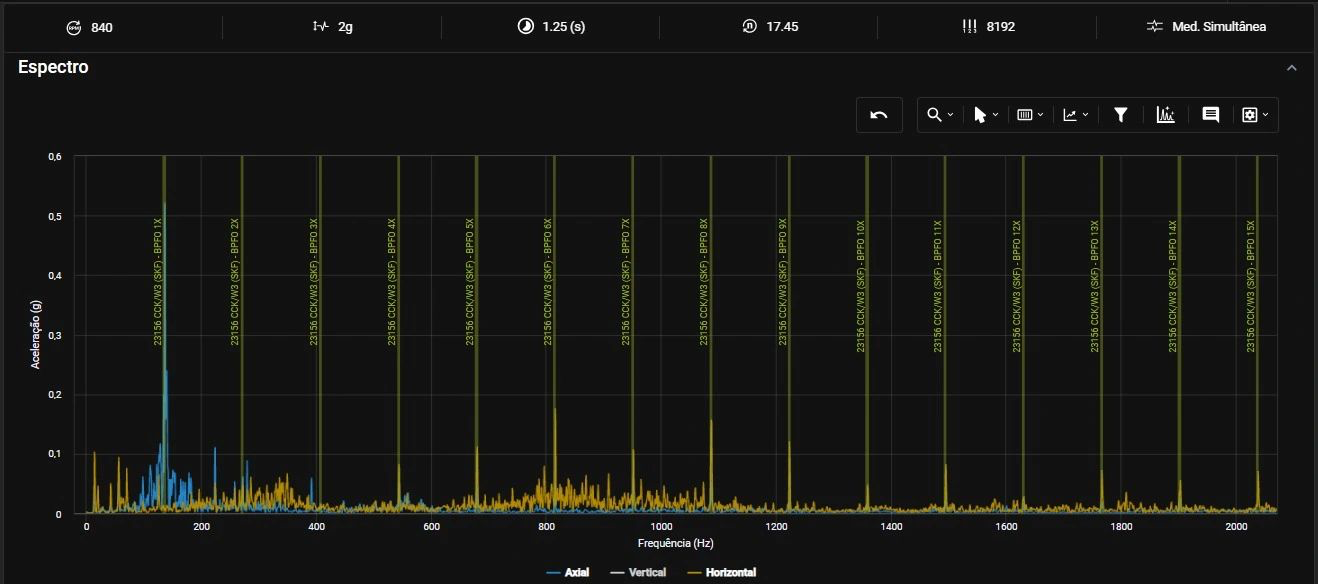The height and width of the screenshot is (584, 1318).
Task: Click the 840 RPM value
Action: tap(102, 27)
